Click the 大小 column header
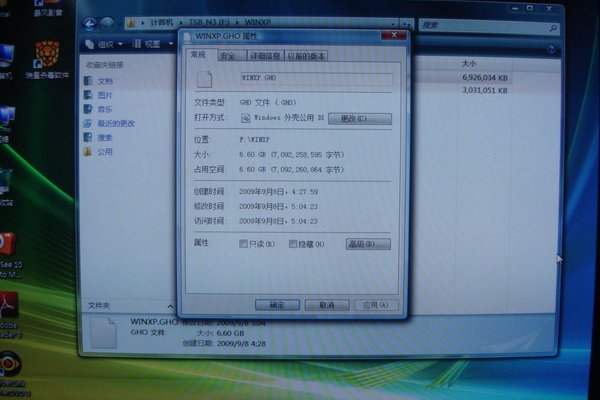The width and height of the screenshot is (600, 400). tap(469, 63)
